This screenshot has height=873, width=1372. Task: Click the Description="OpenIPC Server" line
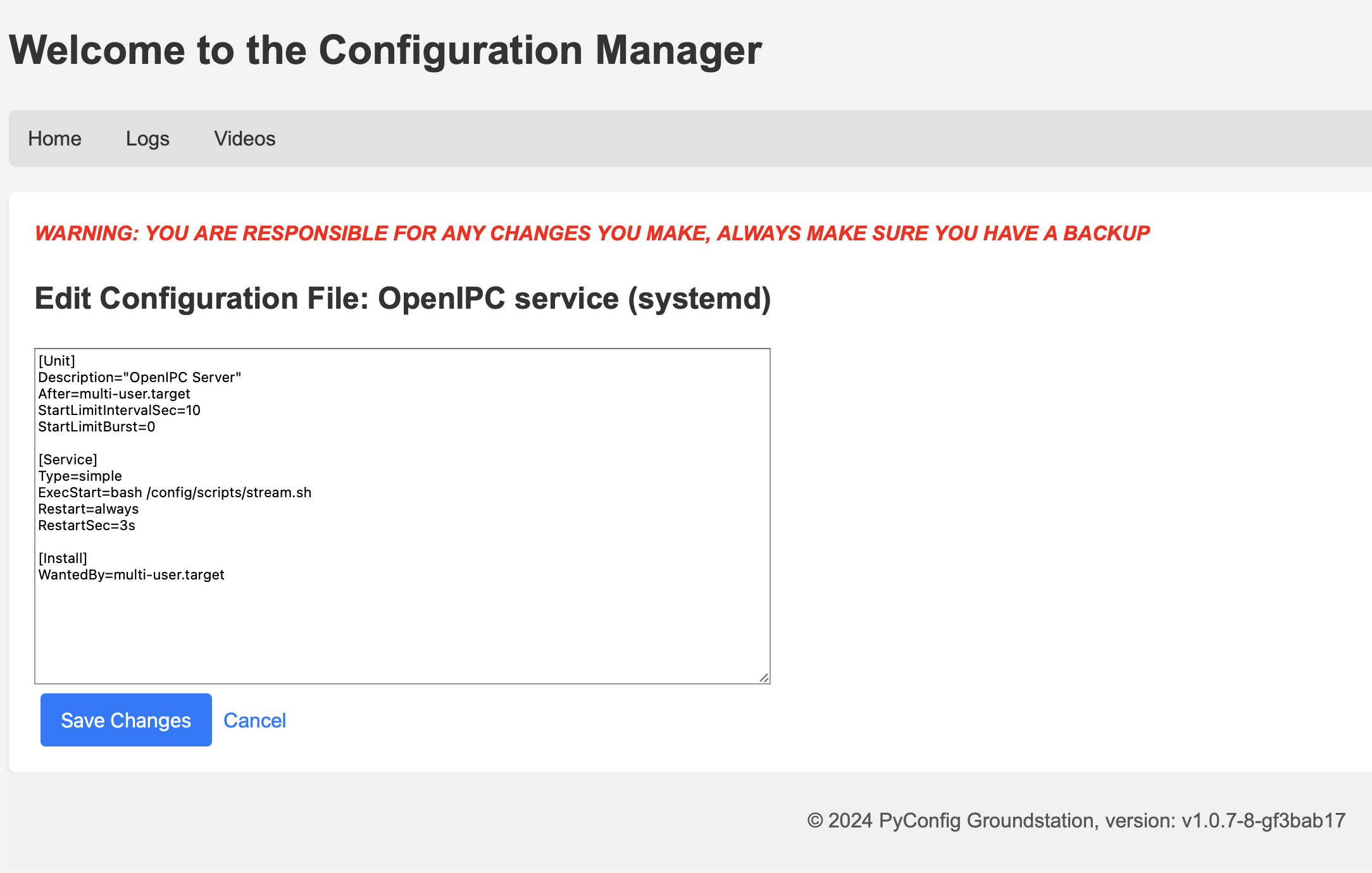[x=139, y=377]
